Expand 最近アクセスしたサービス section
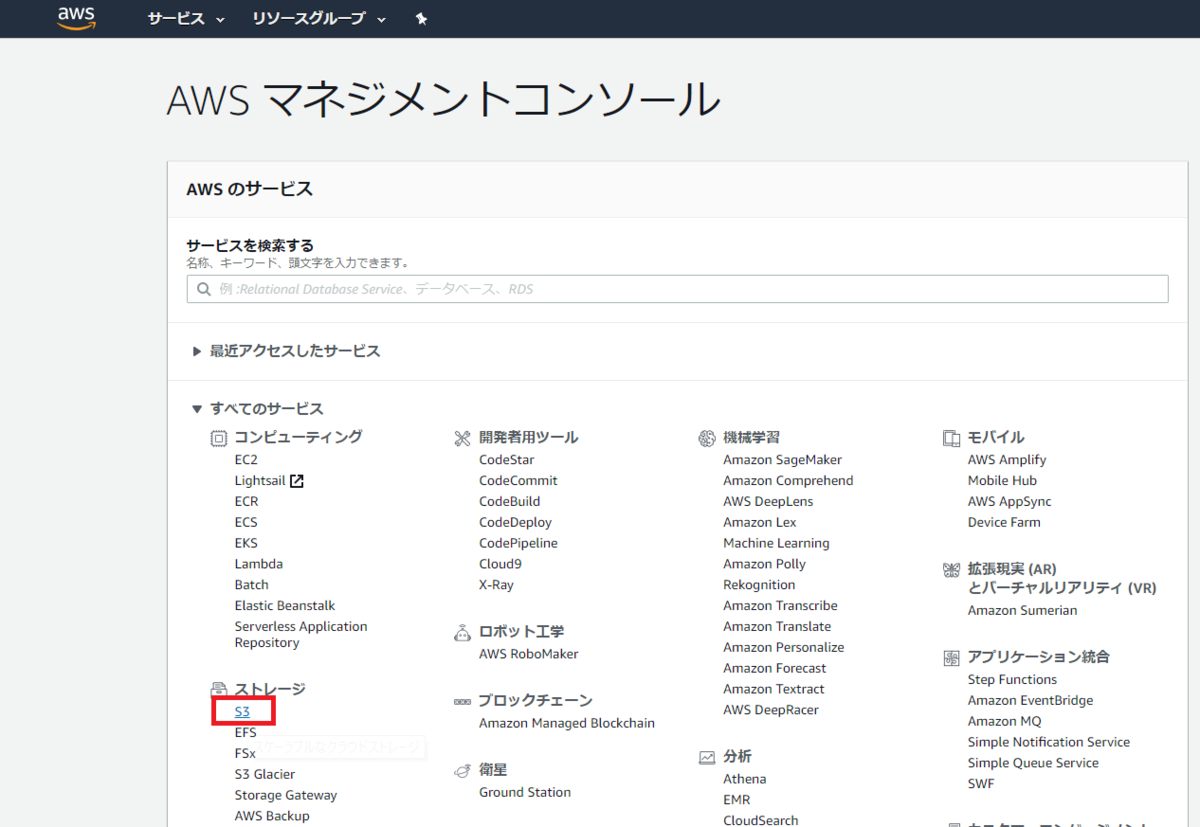Image resolution: width=1200 pixels, height=827 pixels. click(287, 351)
